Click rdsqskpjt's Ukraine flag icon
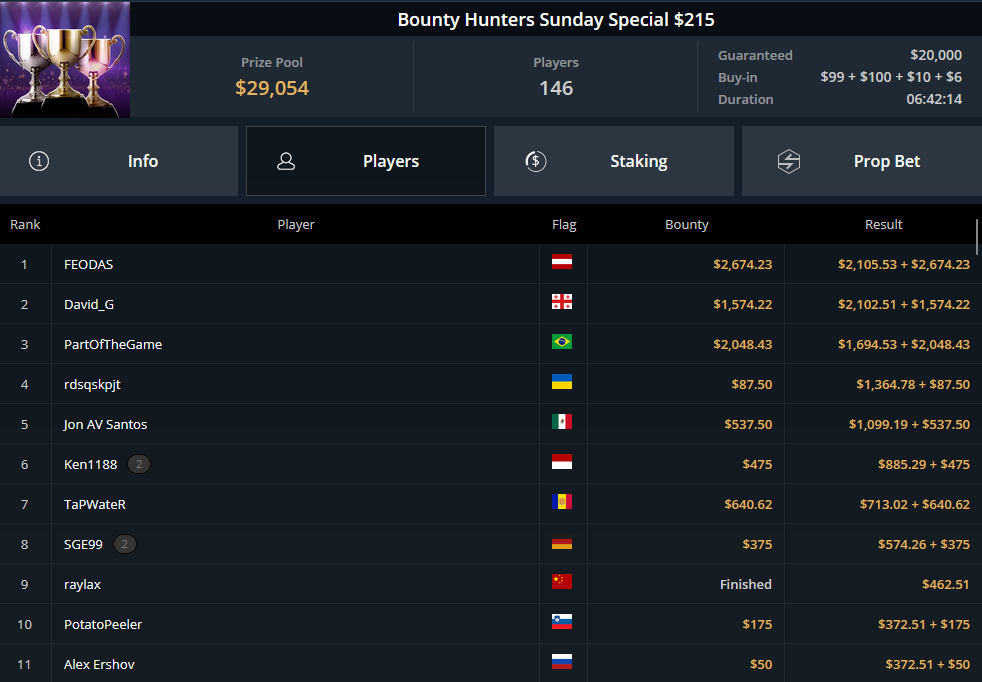 [x=562, y=382]
